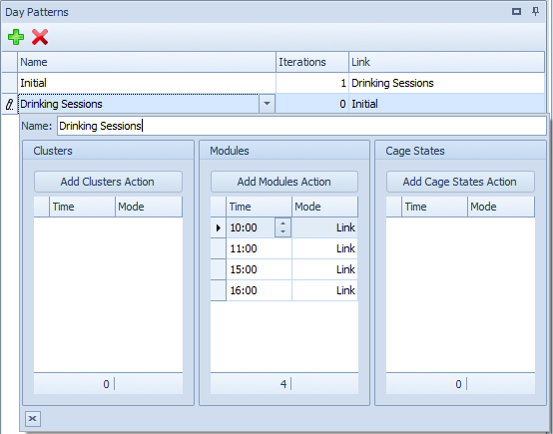Viewport: 553px width, 434px height.
Task: Delete day pattern with red X icon
Action: coord(40,37)
